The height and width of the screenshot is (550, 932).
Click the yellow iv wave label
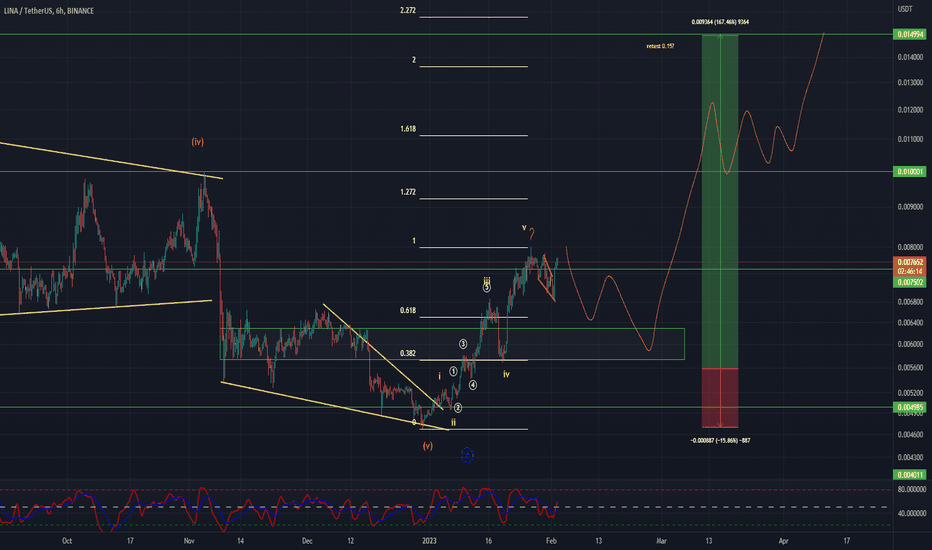click(506, 374)
